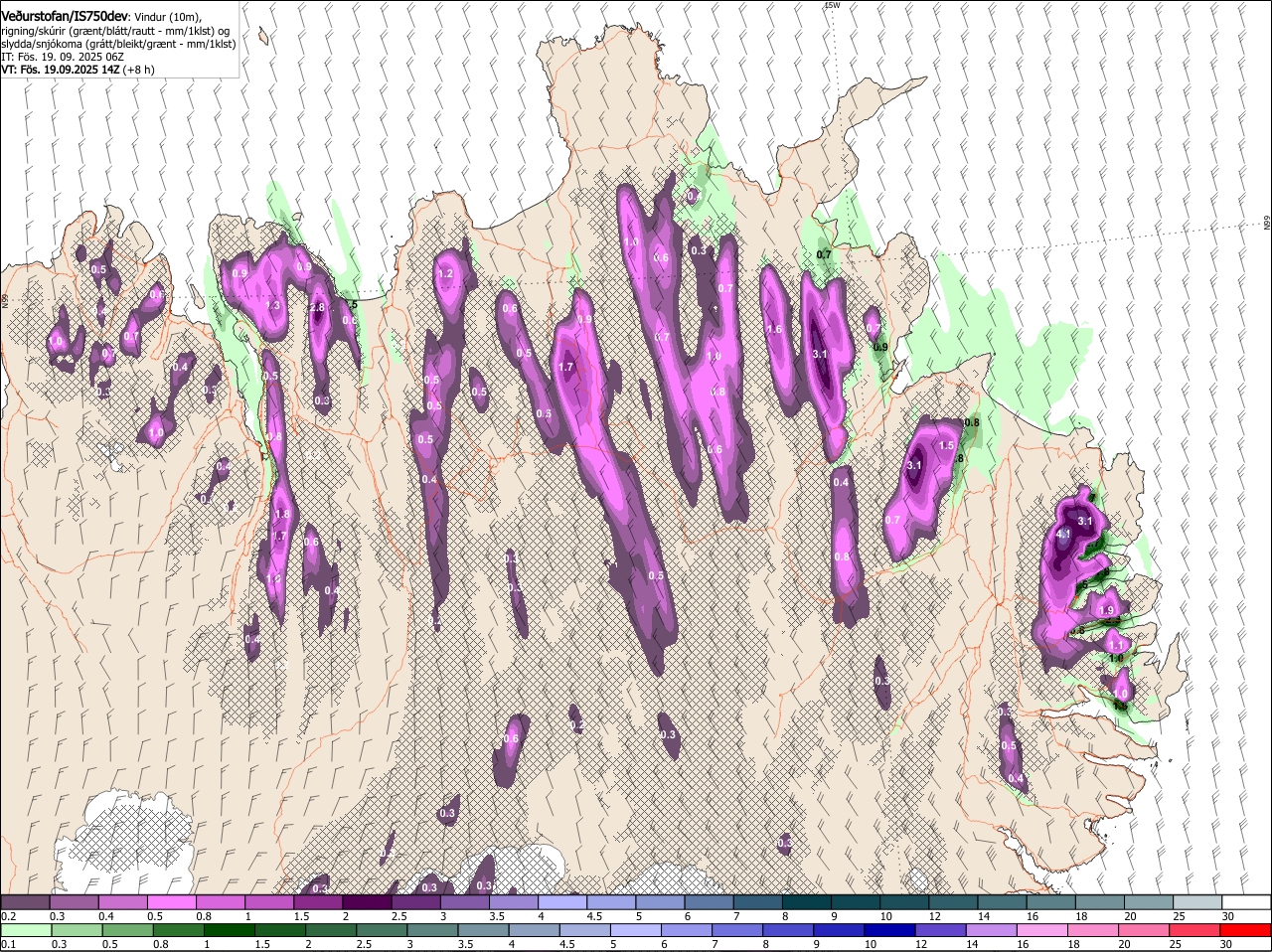
Task: Pick the dark greyish-purple 0.2–0.3 swatch, purple legend
Action: coord(26,902)
